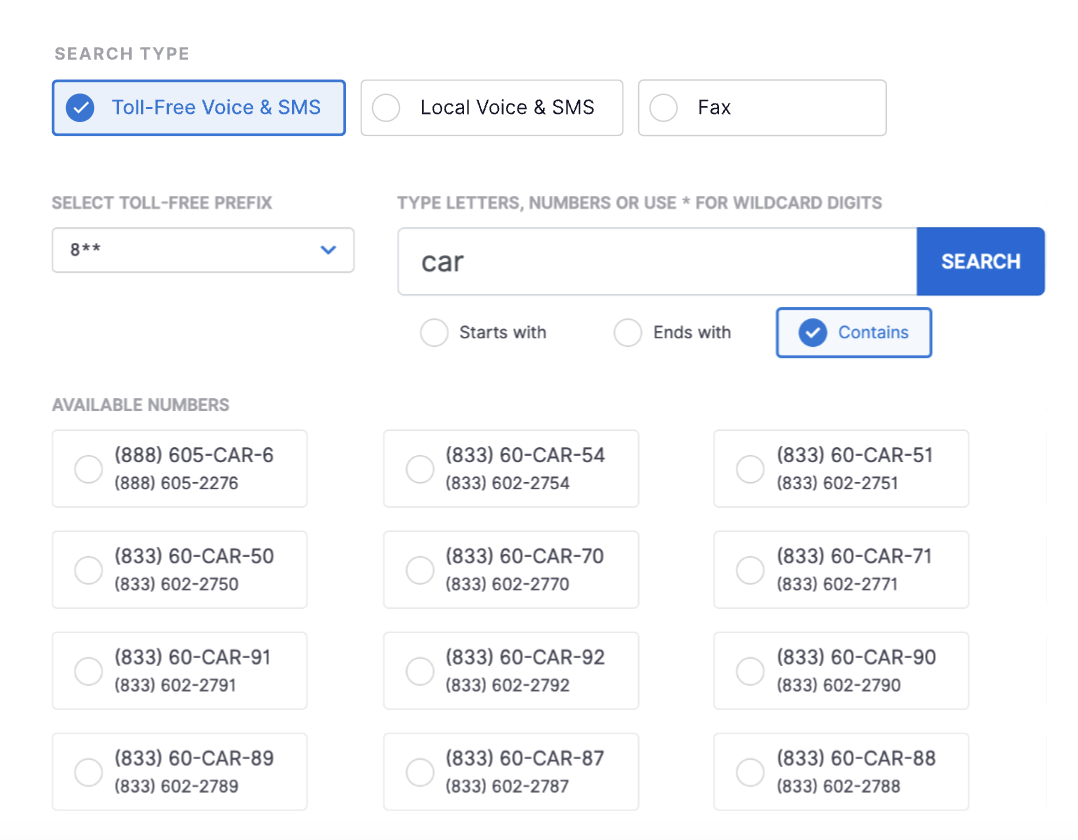Image resolution: width=1078 pixels, height=840 pixels.
Task: Pick number (833) 60-CAR-50
Action: (x=179, y=570)
